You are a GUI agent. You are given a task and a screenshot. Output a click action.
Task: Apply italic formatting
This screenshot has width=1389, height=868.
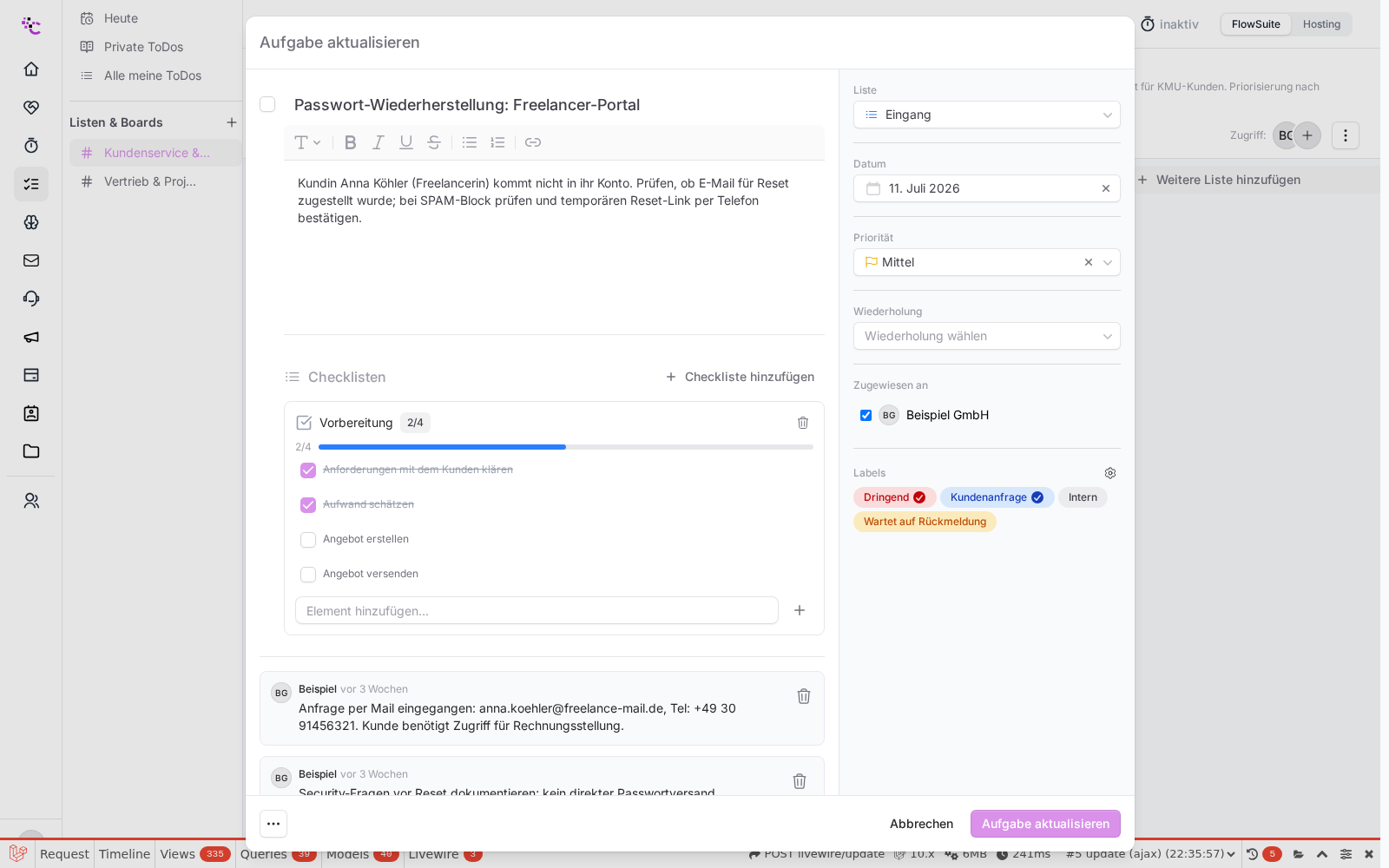point(379,142)
